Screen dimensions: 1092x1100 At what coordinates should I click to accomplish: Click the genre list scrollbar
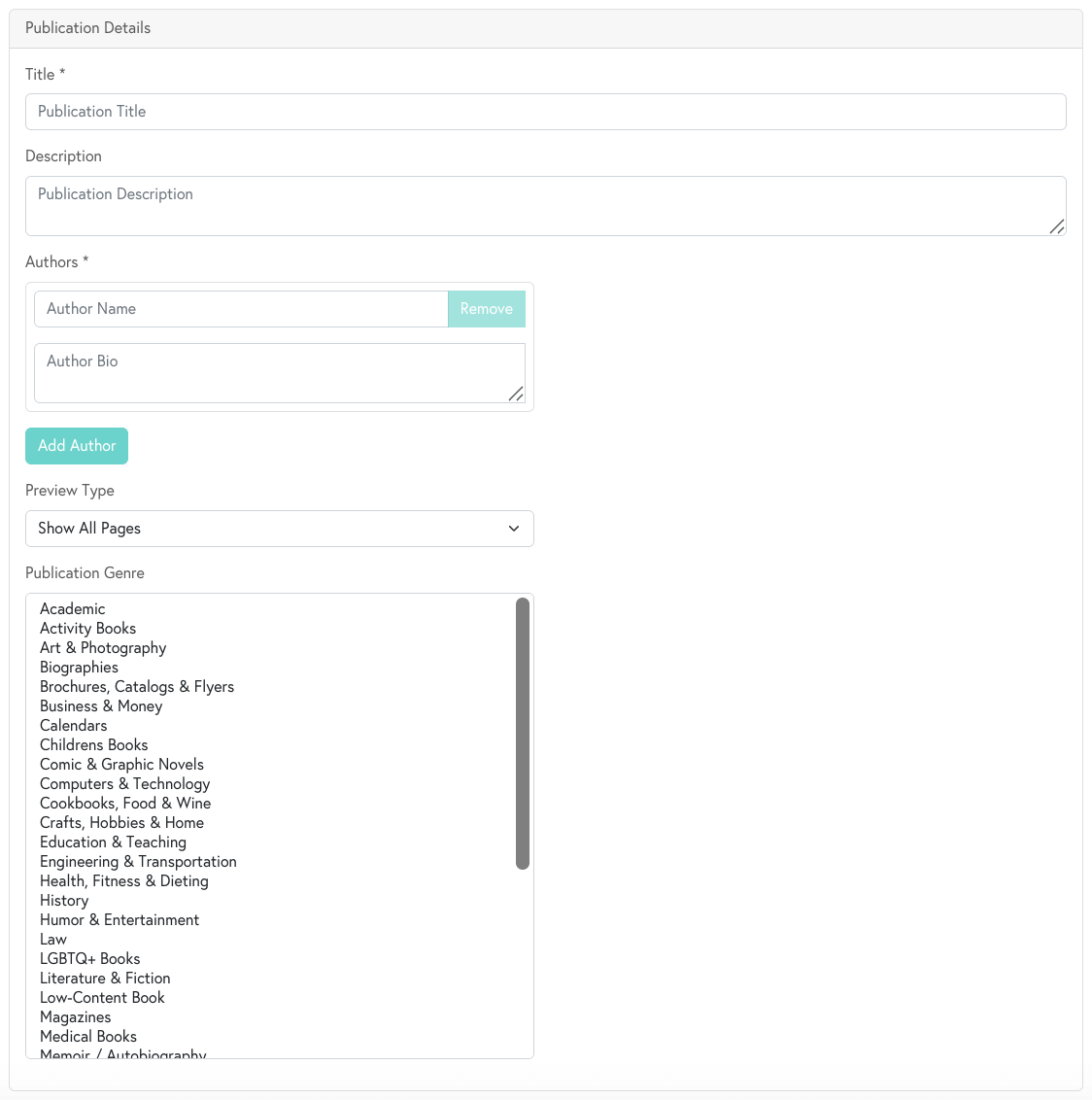524,734
